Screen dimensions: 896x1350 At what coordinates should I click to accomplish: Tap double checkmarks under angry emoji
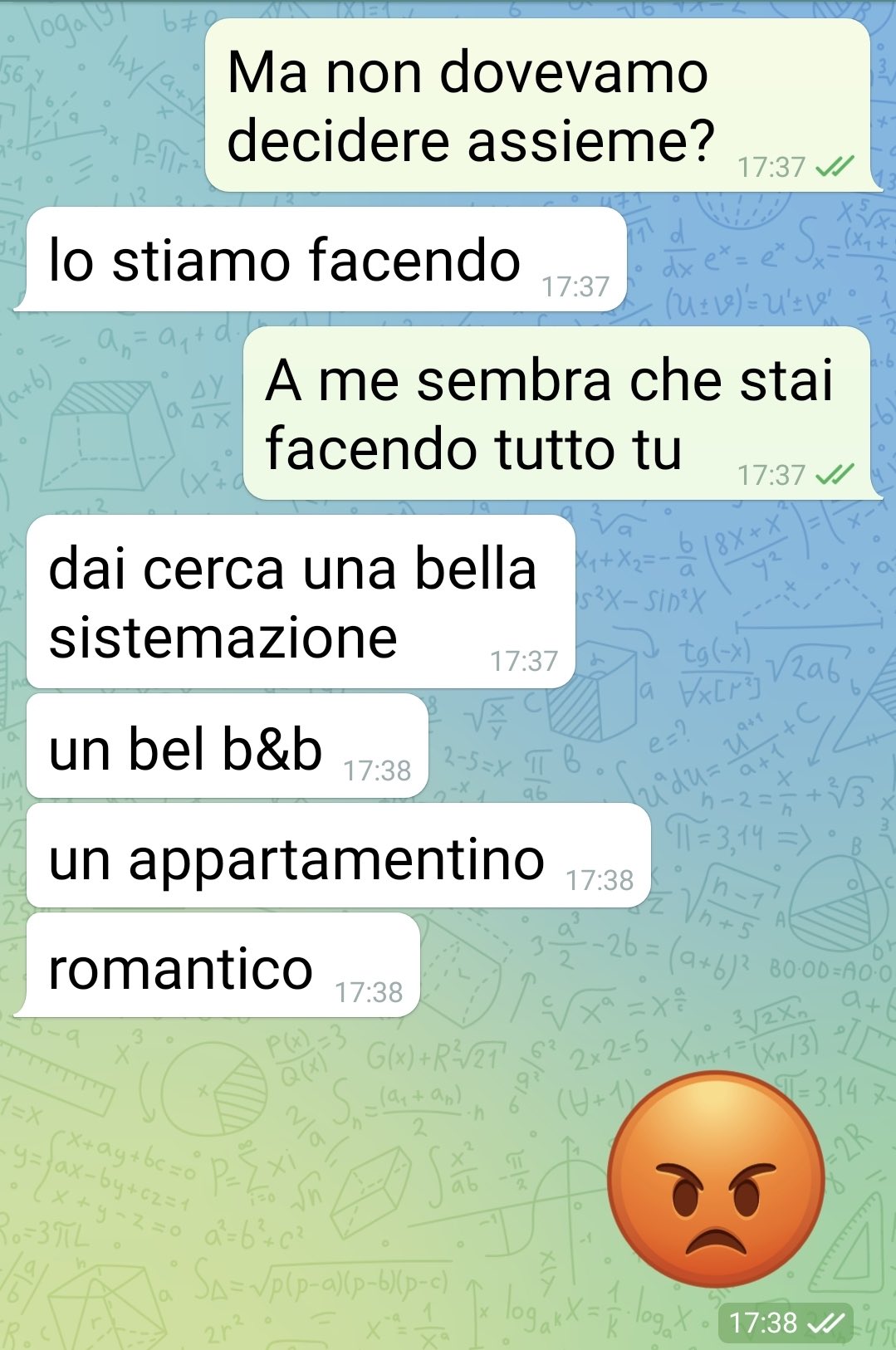pos(826,1322)
